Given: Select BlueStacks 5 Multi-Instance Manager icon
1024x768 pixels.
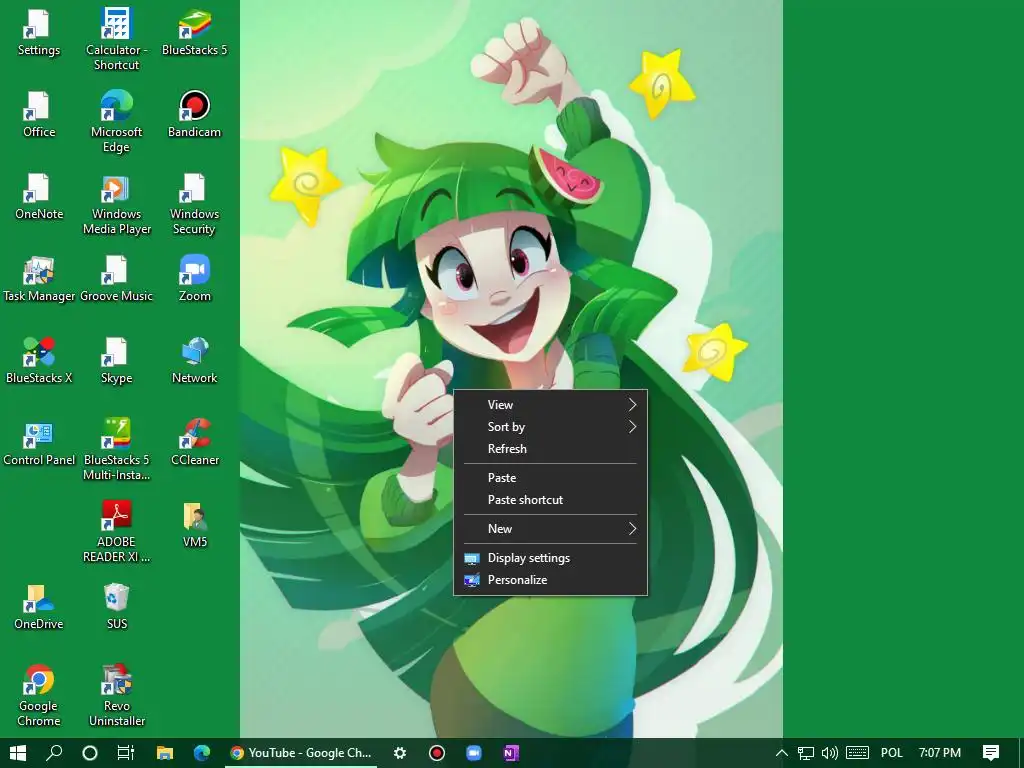Looking at the screenshot, I should [x=116, y=449].
